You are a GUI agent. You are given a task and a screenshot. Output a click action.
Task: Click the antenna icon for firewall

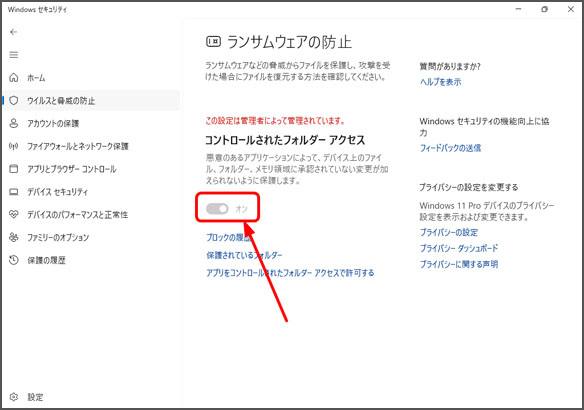pos(14,146)
